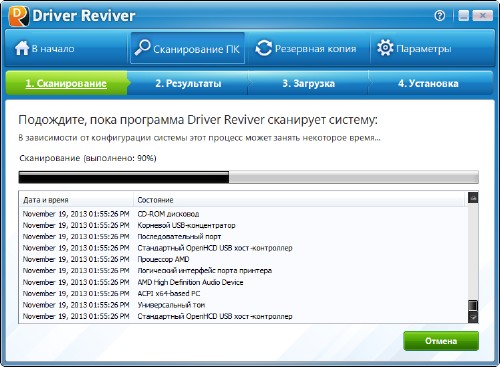This screenshot has height=367, width=500.
Task: Select step 3. Загрузка
Action: [x=308, y=83]
